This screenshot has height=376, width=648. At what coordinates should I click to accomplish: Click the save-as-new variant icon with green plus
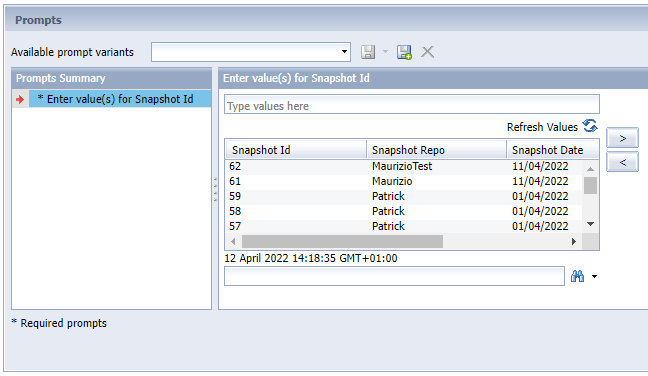click(x=404, y=52)
